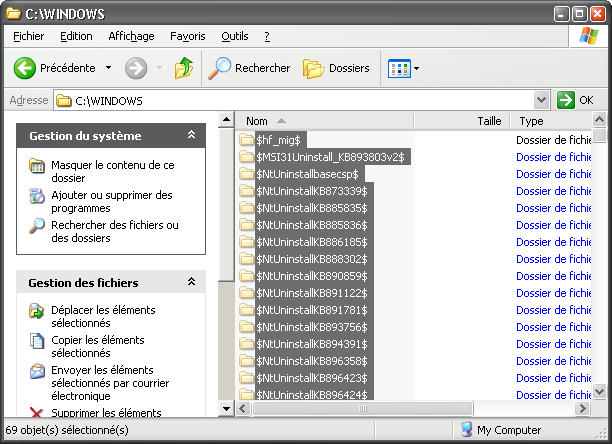Click the horizontal scroll right arrow
The height and width of the screenshot is (444, 612).
coord(583,408)
